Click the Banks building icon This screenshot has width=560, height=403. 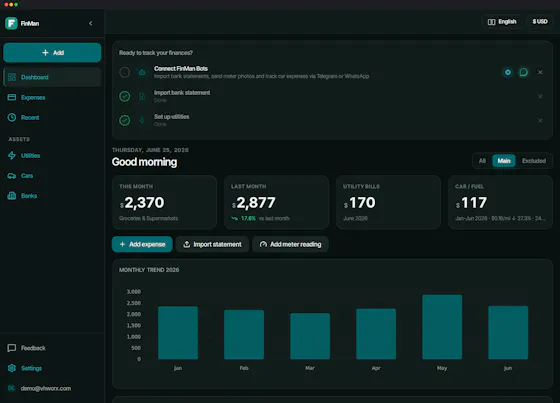pyautogui.click(x=12, y=195)
